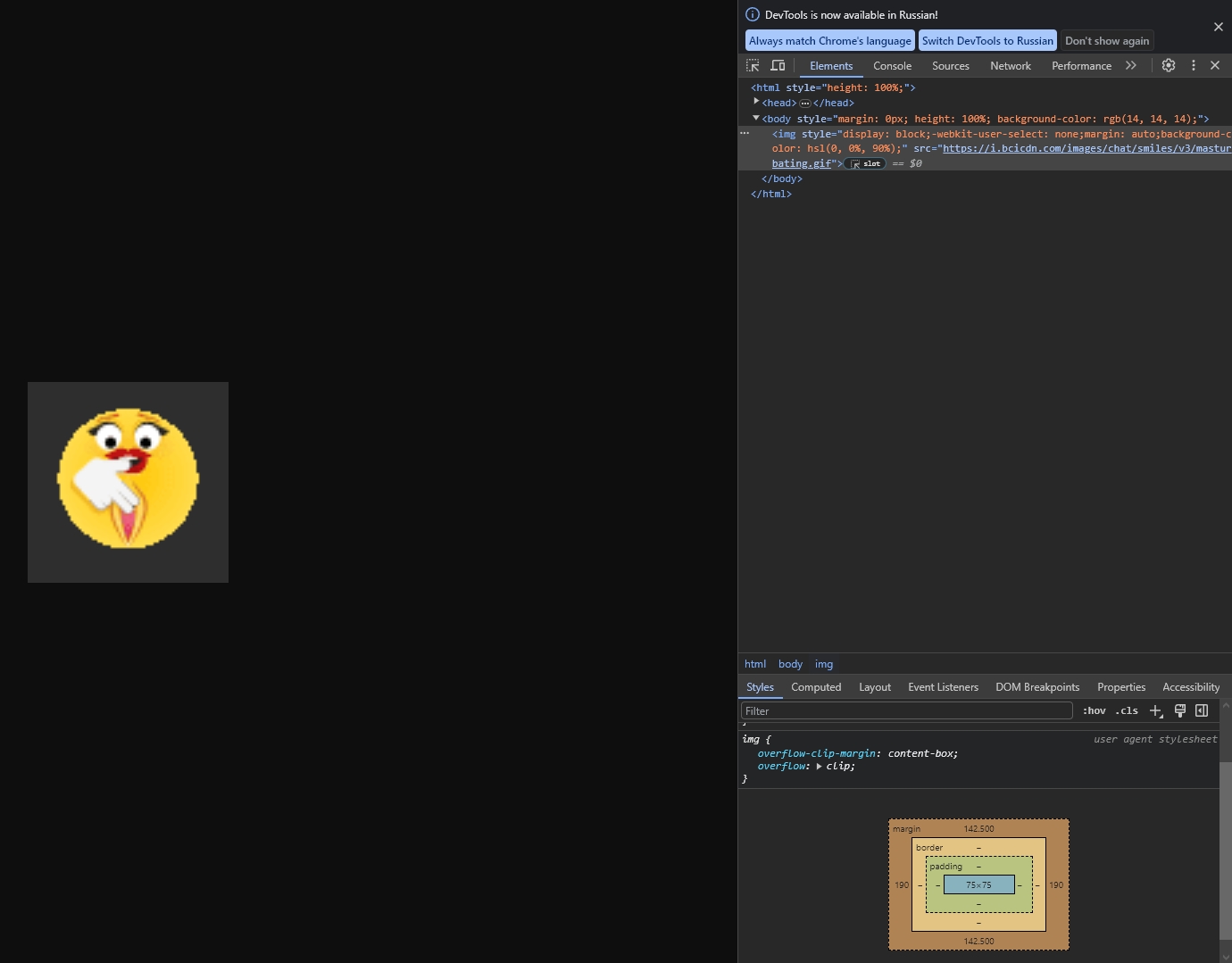The width and height of the screenshot is (1232, 963).
Task: Open the Performance tab
Action: pyautogui.click(x=1082, y=66)
